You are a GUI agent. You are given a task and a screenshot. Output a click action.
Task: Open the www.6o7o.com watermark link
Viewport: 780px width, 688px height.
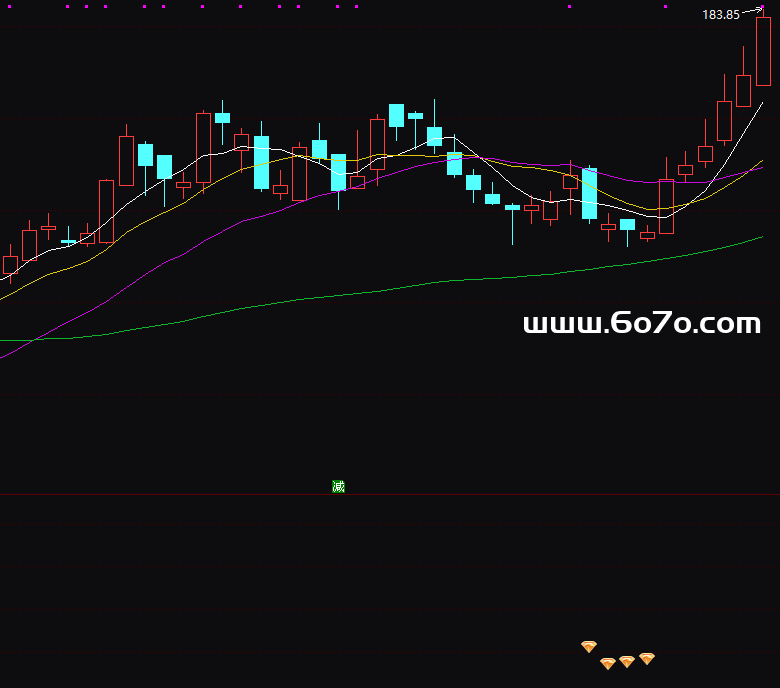click(642, 324)
